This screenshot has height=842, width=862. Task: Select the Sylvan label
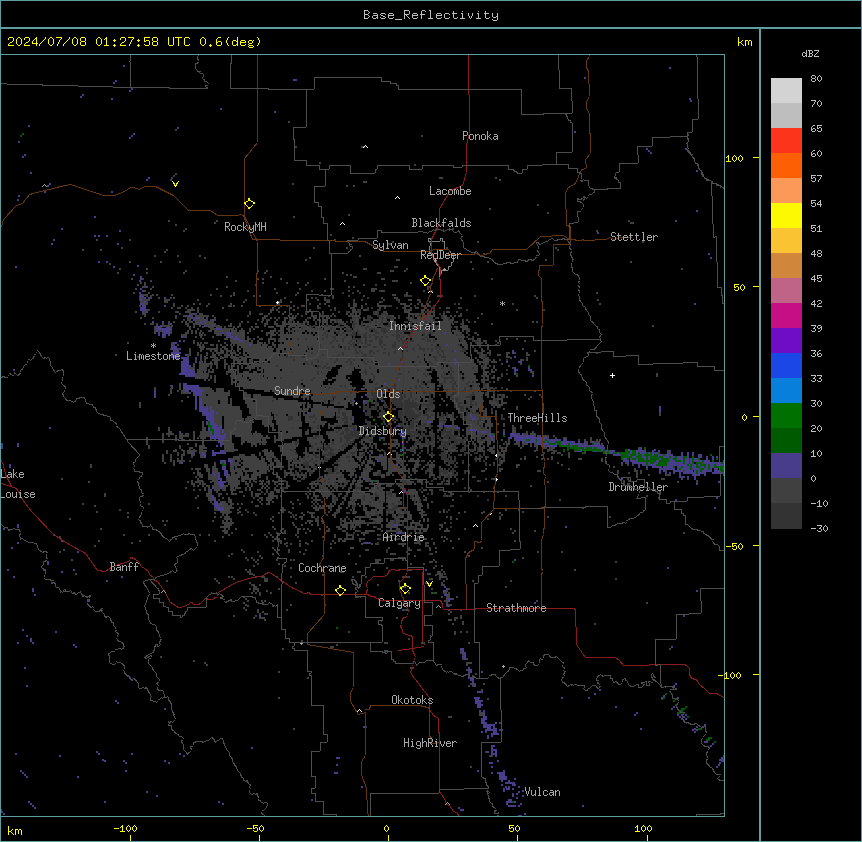pos(390,245)
